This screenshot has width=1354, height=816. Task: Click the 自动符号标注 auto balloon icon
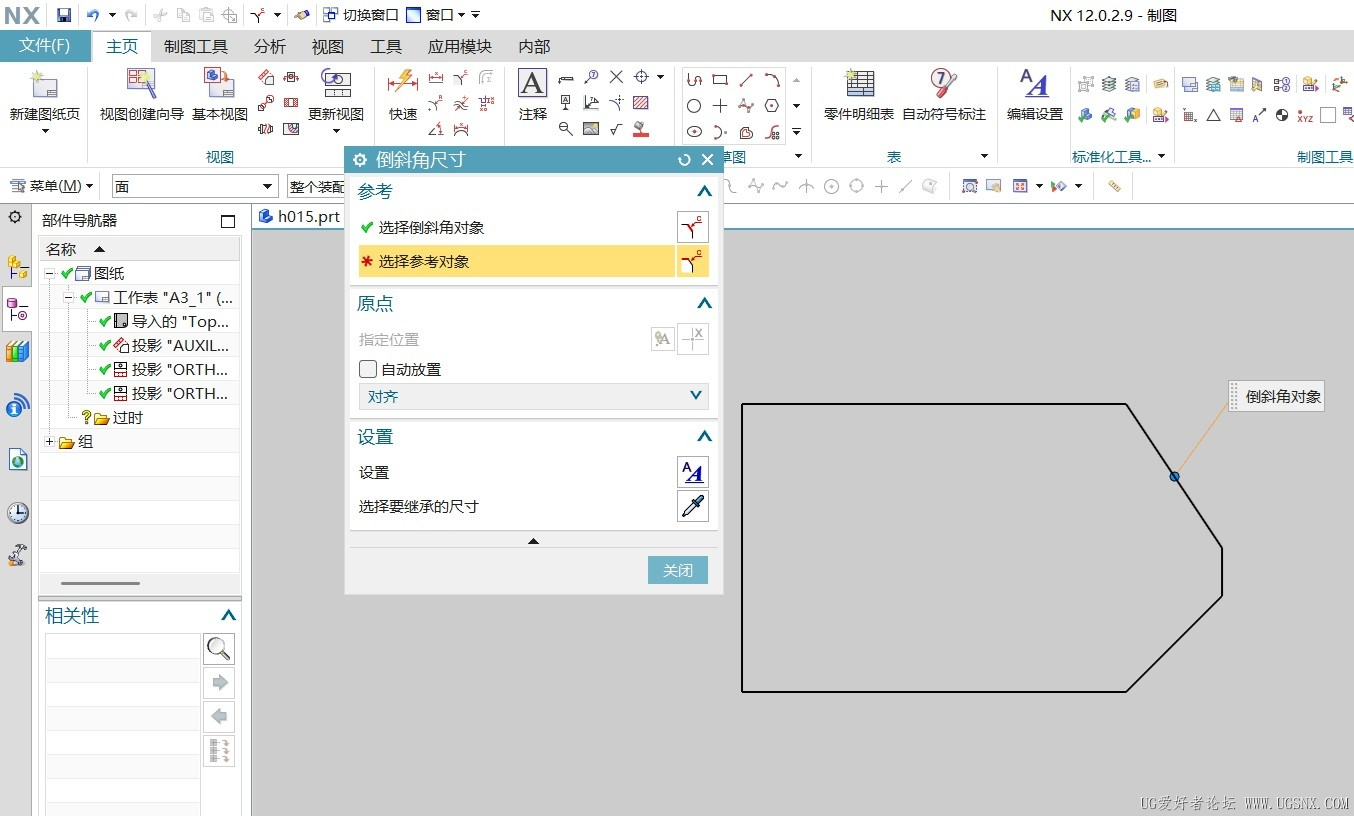point(943,86)
